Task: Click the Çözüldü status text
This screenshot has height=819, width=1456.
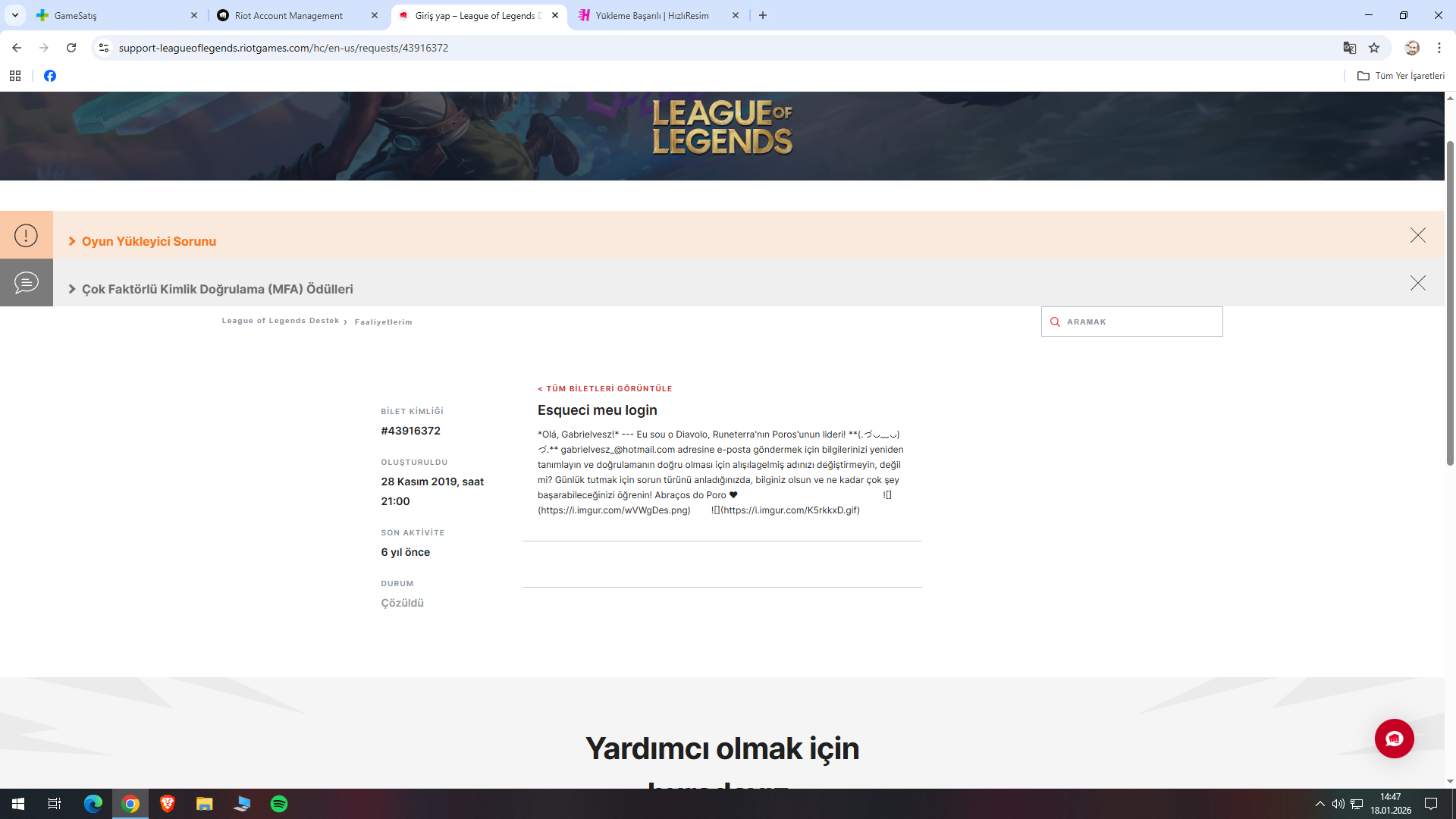Action: (403, 603)
